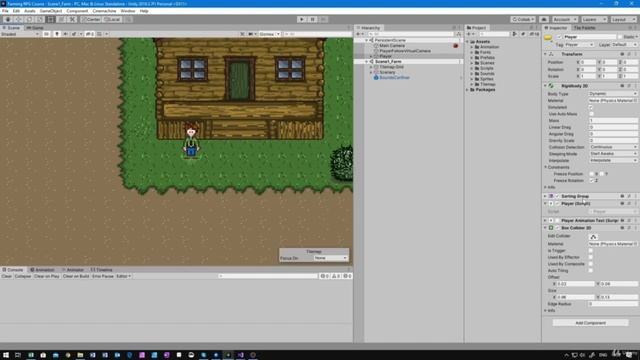This screenshot has width=640, height=360.
Task: Open the Sleeping Mode dropdown
Action: click(x=613, y=154)
